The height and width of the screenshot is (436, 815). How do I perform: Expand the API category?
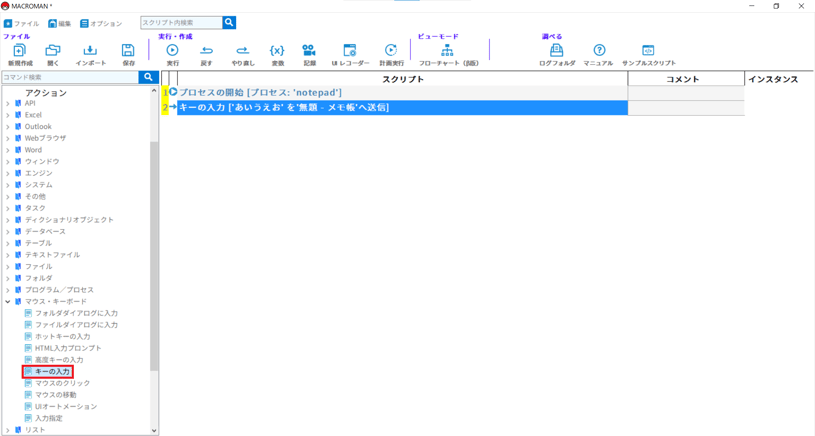[x=7, y=103]
